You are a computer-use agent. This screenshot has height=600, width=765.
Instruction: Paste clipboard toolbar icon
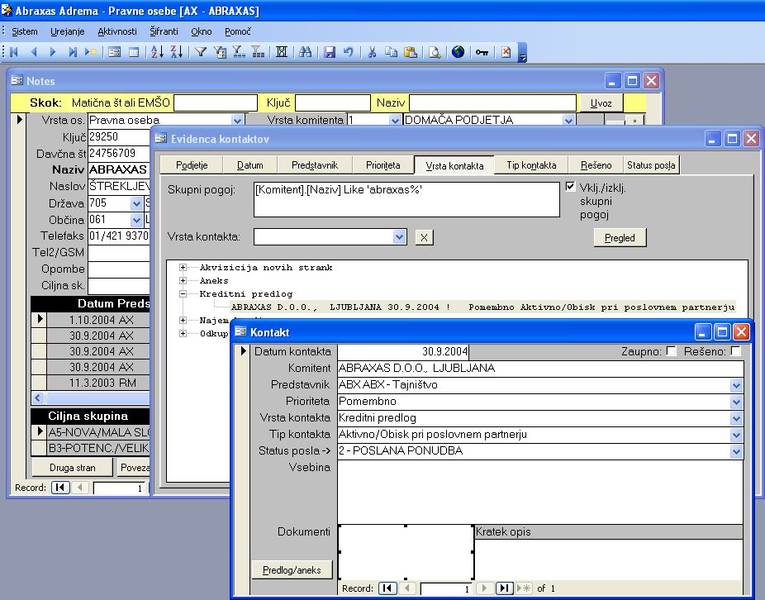[x=411, y=52]
